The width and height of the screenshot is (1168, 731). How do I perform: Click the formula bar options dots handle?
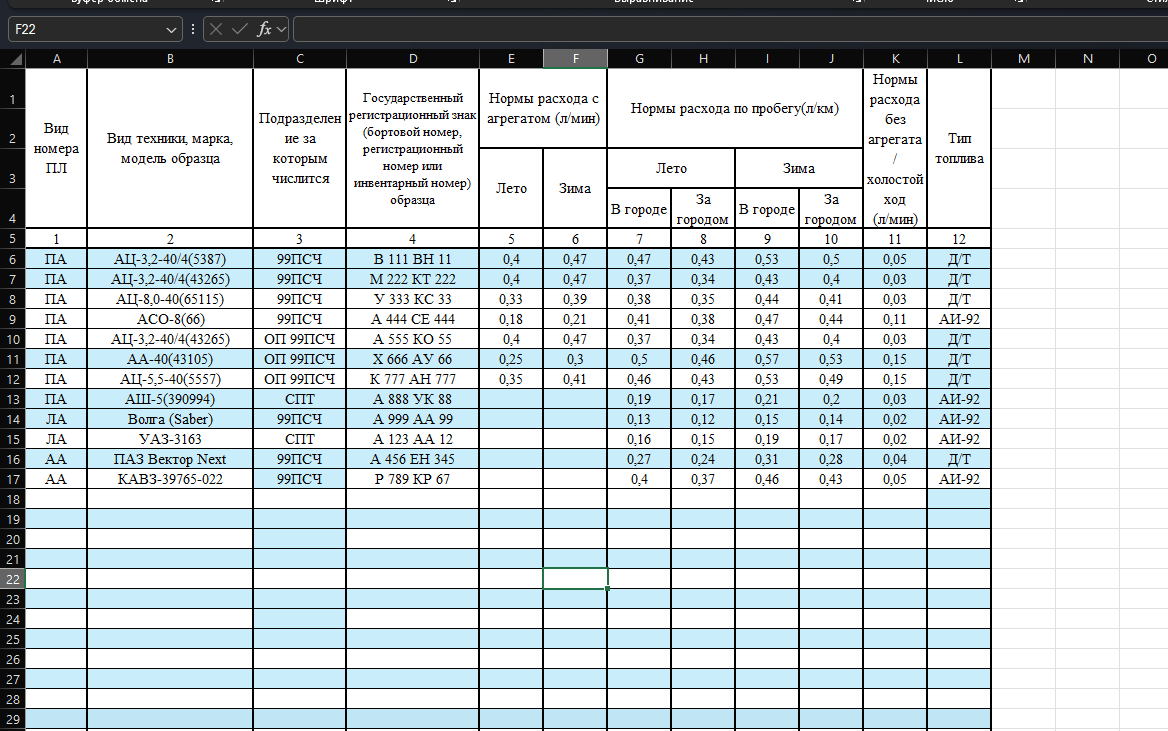tap(193, 29)
